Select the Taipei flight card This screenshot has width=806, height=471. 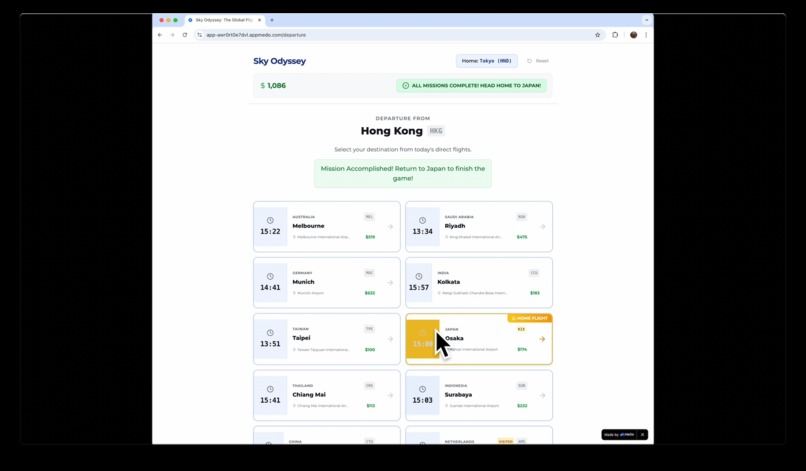point(326,339)
